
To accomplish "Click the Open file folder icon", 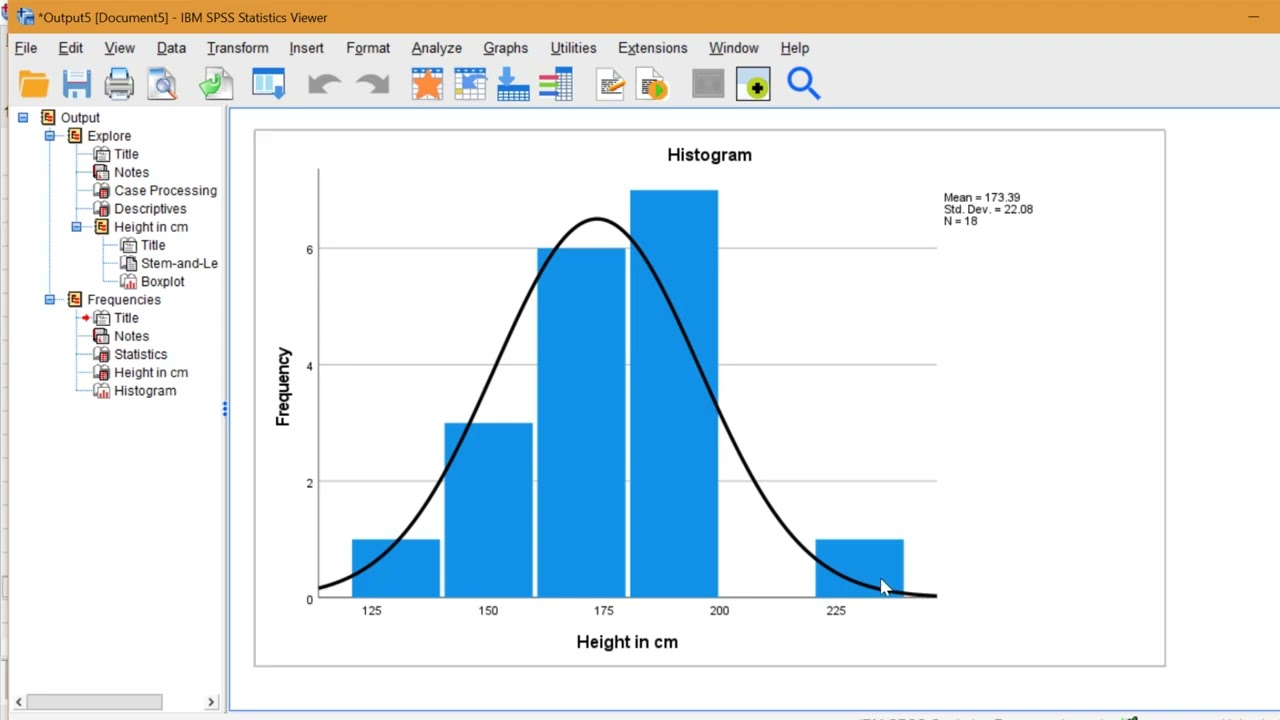I will pyautogui.click(x=33, y=85).
